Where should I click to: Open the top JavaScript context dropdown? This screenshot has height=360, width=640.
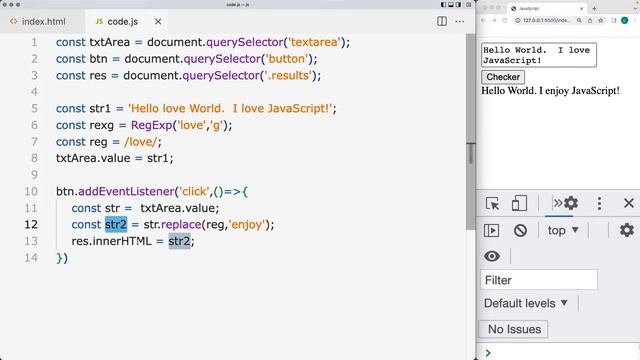pyautogui.click(x=563, y=231)
